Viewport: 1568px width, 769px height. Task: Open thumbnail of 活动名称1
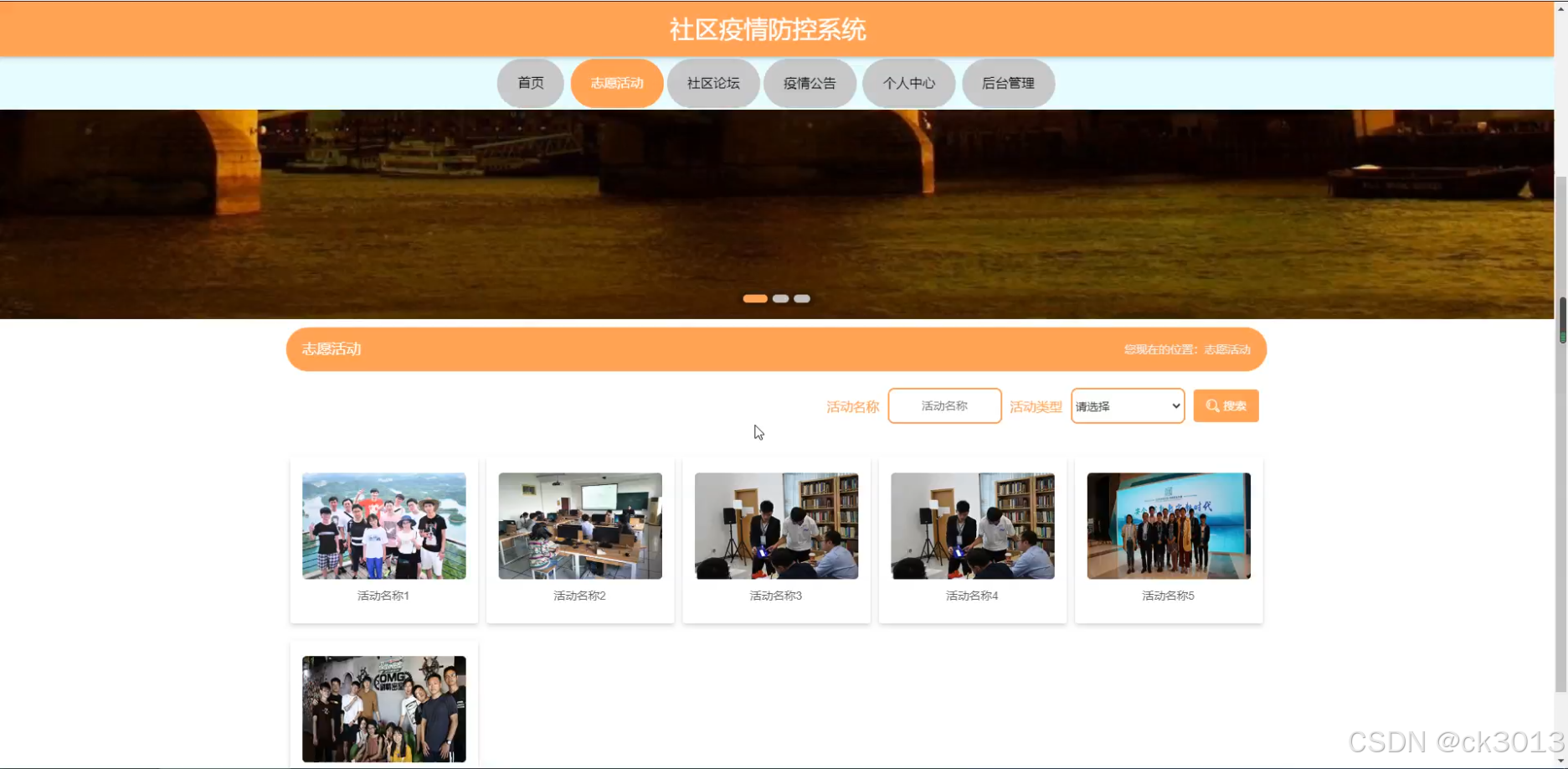pyautogui.click(x=384, y=525)
